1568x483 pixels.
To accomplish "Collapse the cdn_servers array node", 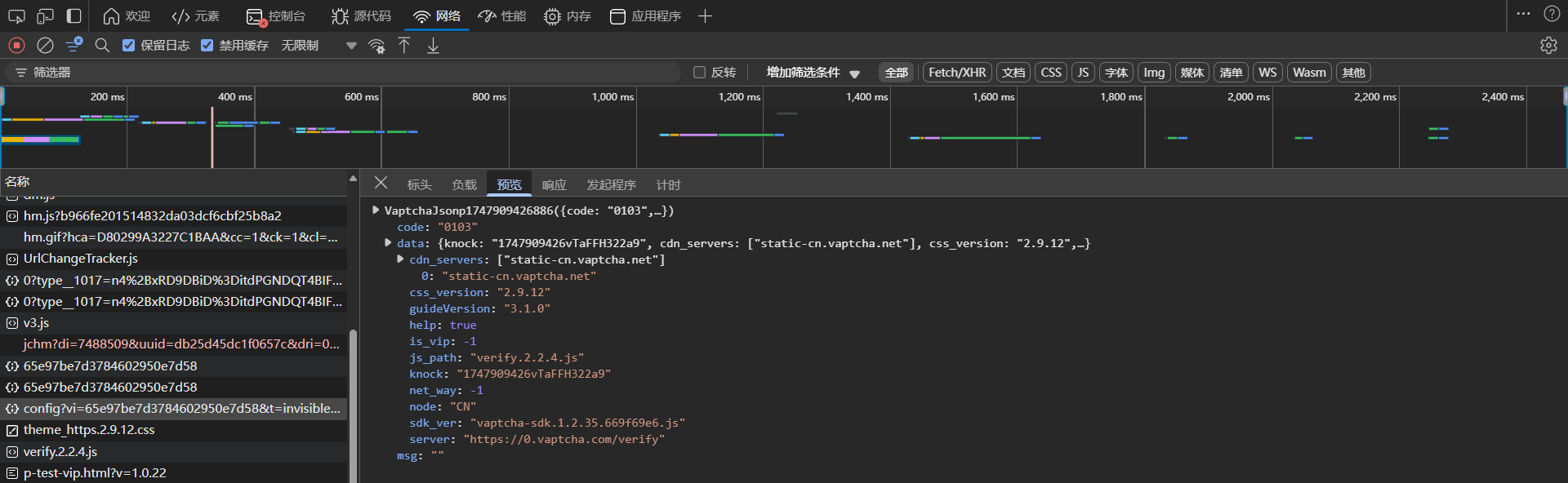I will (x=400, y=259).
